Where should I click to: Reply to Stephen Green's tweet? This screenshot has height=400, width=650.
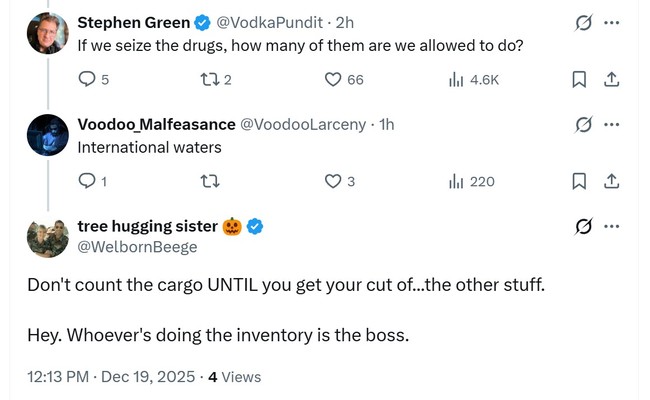click(x=87, y=80)
